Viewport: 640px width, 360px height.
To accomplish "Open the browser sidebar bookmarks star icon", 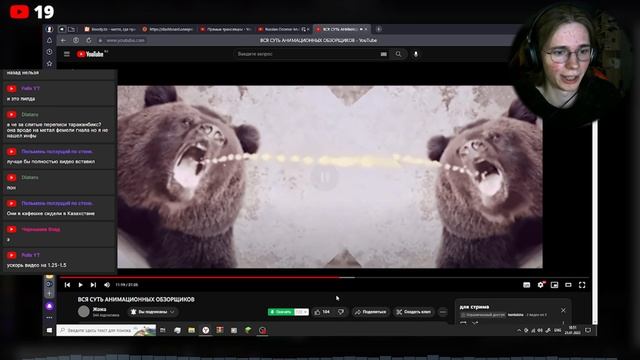I will (49, 63).
